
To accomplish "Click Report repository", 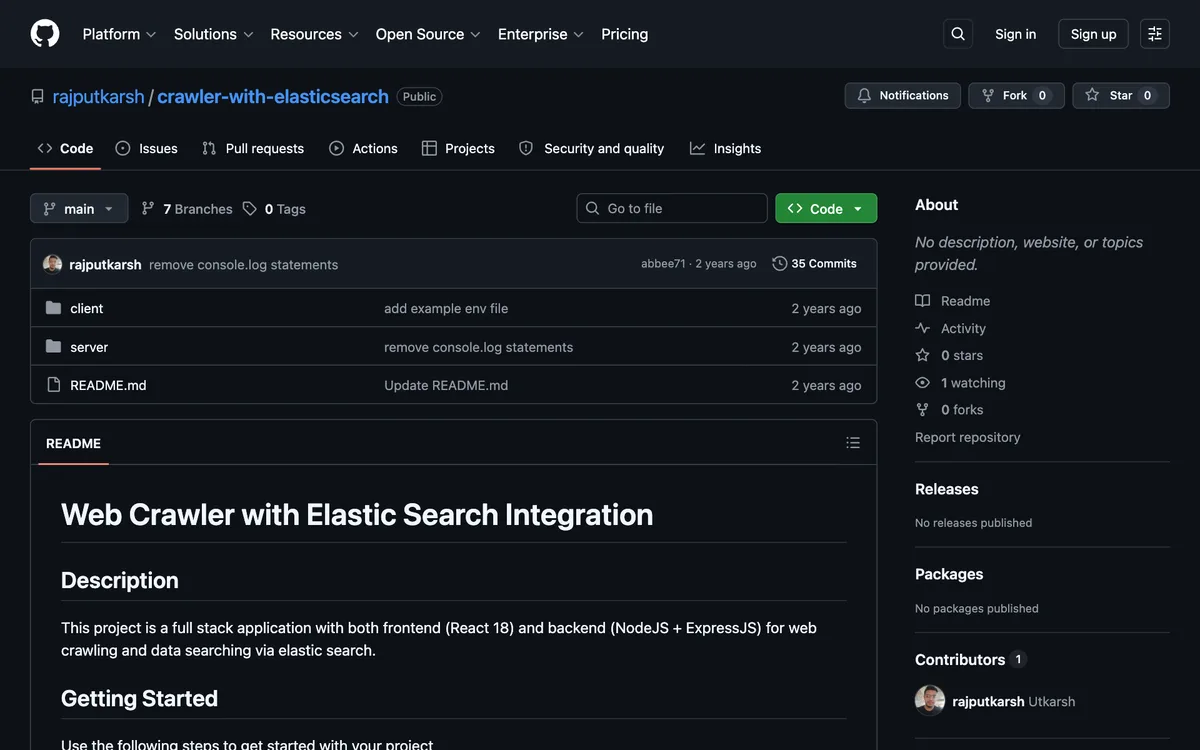I will 968,437.
